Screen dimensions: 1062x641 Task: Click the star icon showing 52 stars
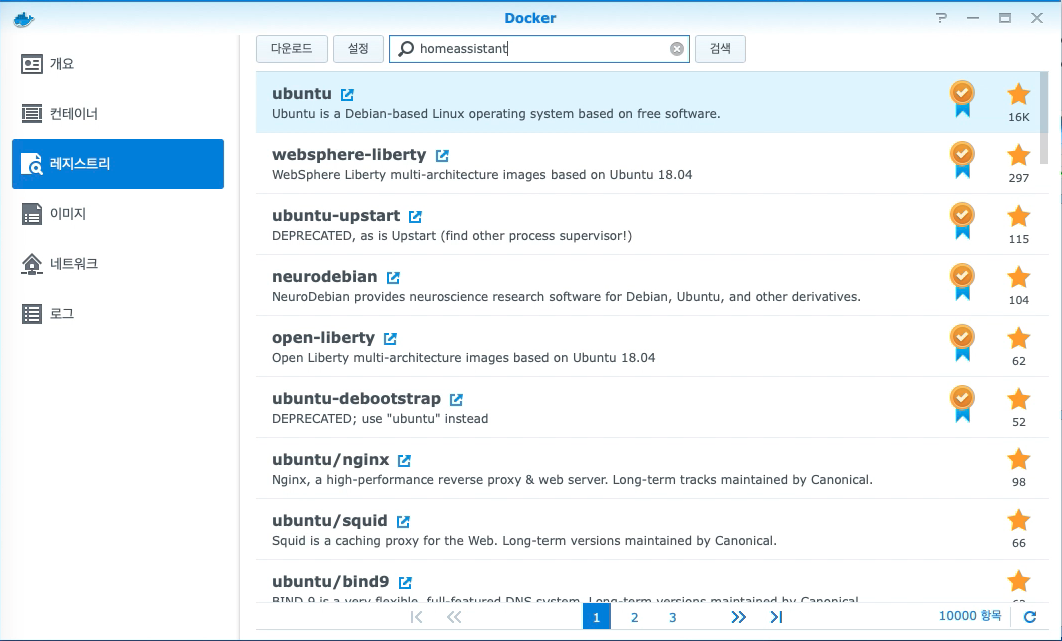(1018, 399)
